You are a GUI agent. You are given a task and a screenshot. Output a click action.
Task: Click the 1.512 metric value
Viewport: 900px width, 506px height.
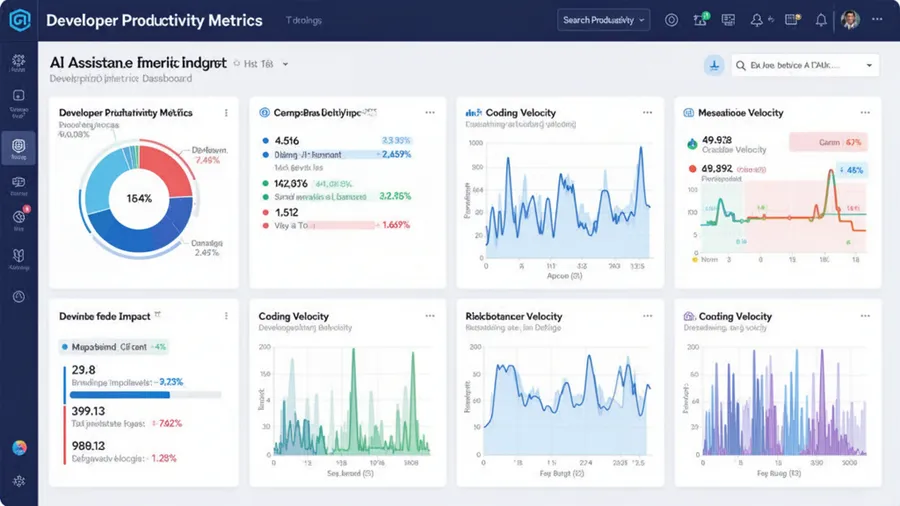click(286, 212)
